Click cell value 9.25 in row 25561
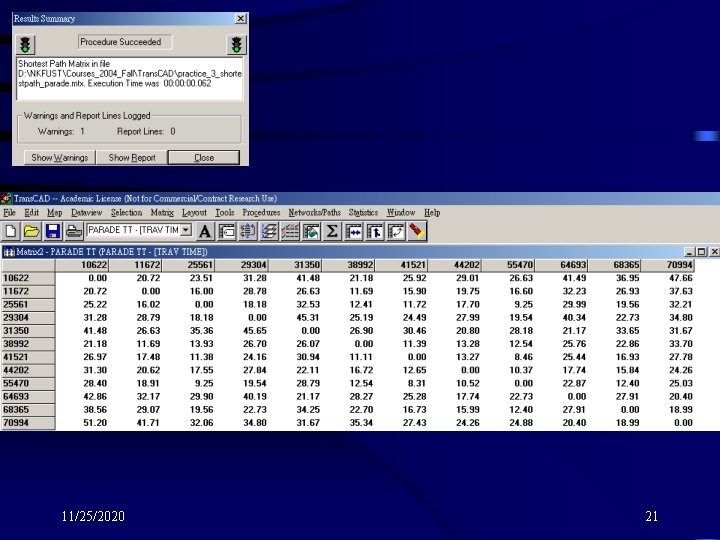This screenshot has height=540, width=720. [x=524, y=304]
